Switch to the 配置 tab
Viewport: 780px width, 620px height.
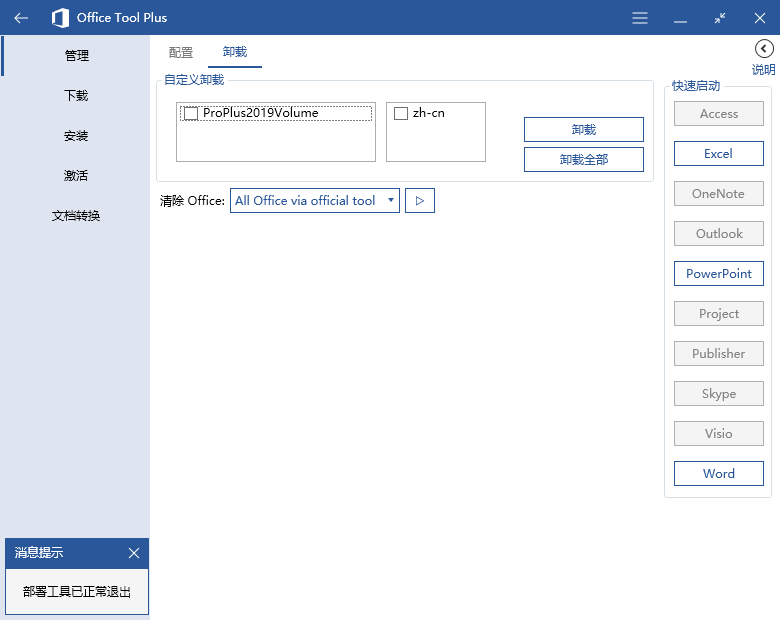pyautogui.click(x=181, y=52)
